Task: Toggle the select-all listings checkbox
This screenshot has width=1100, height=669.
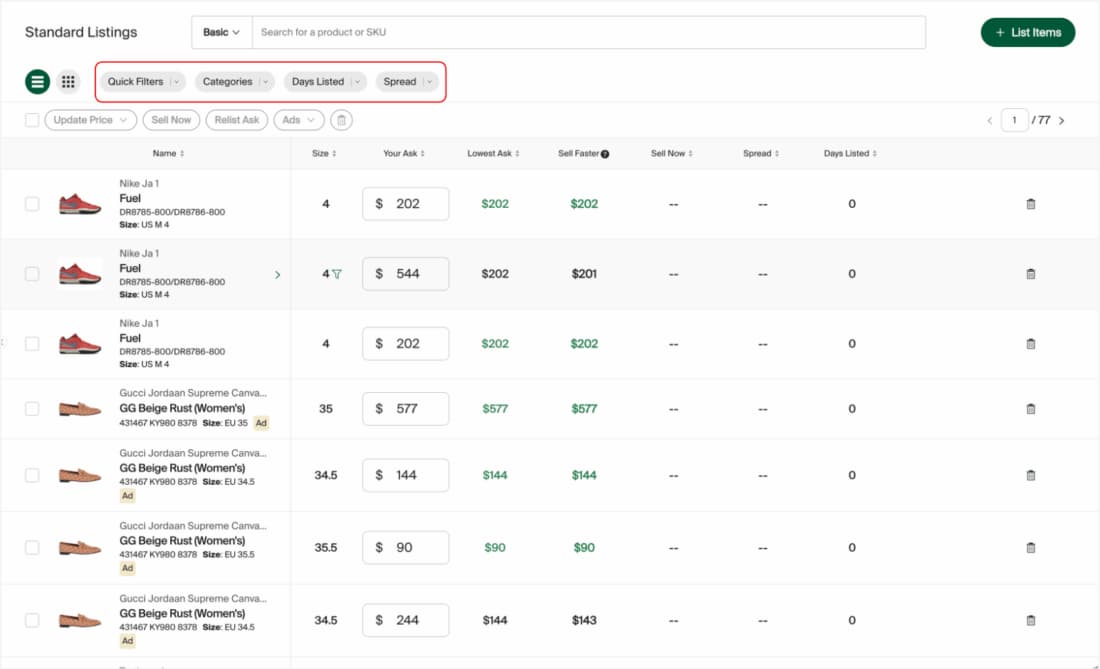Action: click(32, 119)
